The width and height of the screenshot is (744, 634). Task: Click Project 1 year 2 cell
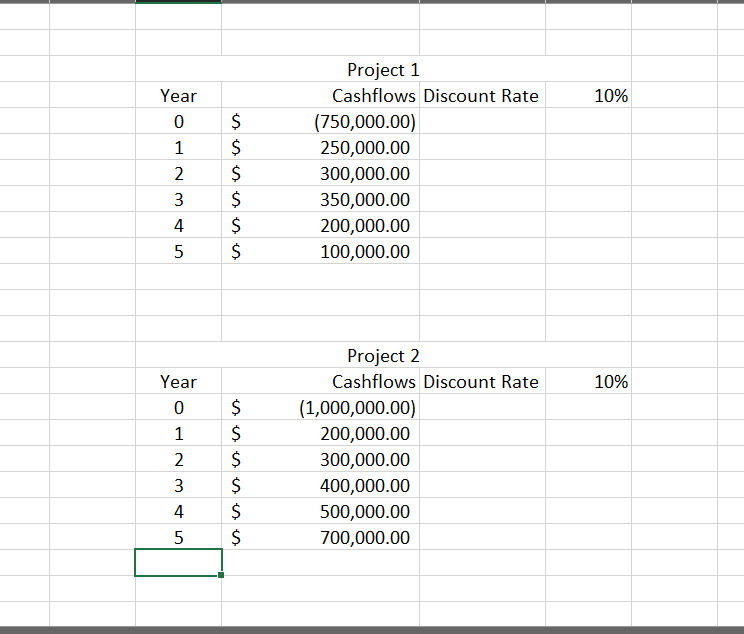tap(178, 173)
